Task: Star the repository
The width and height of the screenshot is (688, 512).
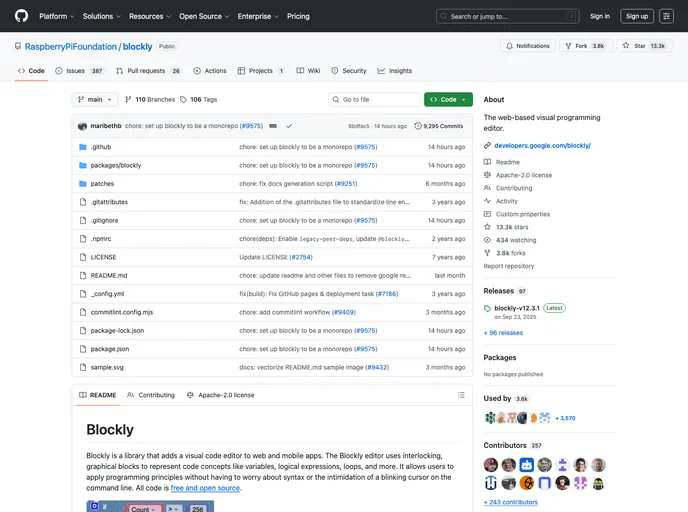Action: pyautogui.click(x=645, y=46)
